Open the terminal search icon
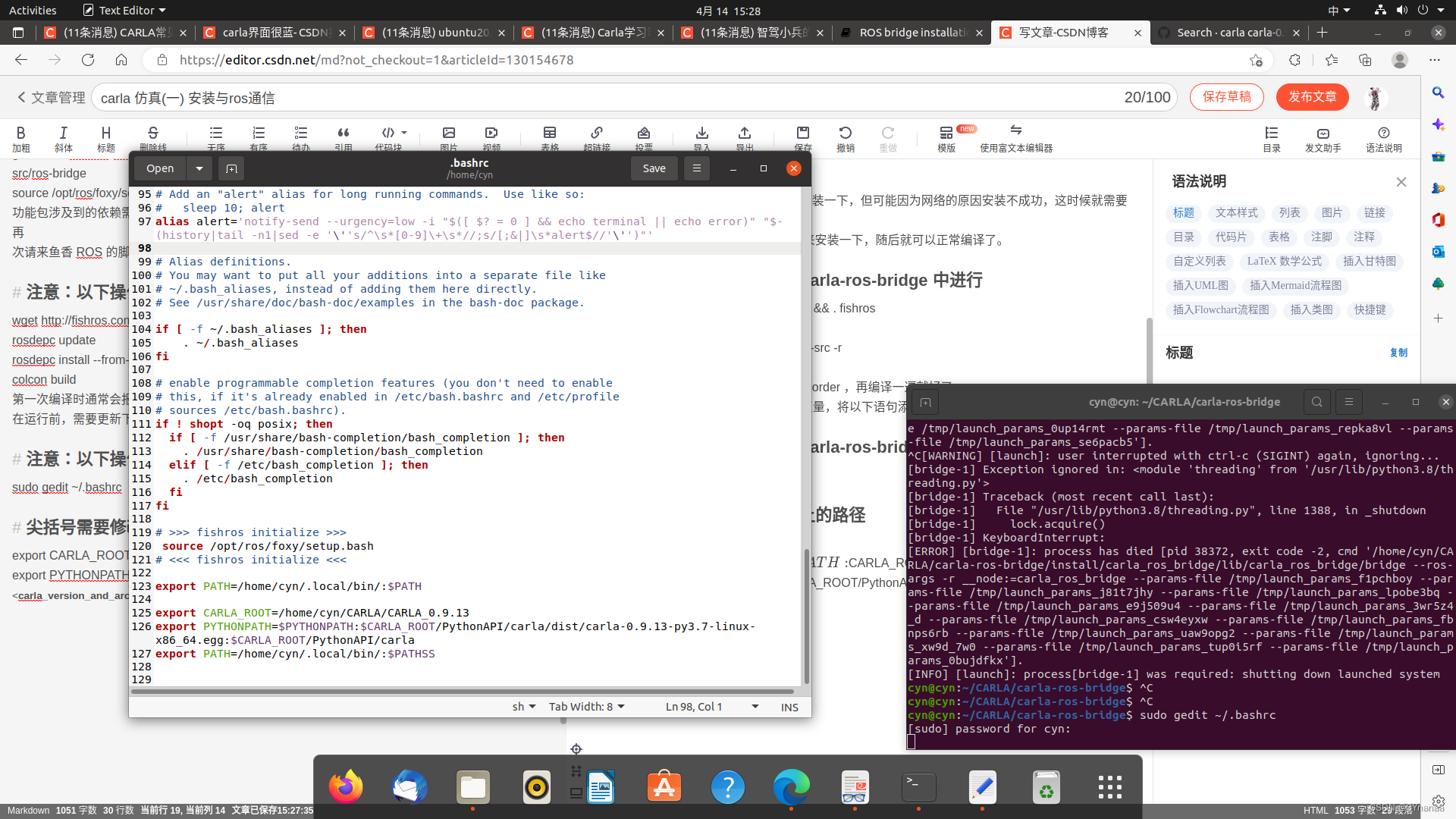Viewport: 1456px width, 819px height. pyautogui.click(x=1317, y=402)
